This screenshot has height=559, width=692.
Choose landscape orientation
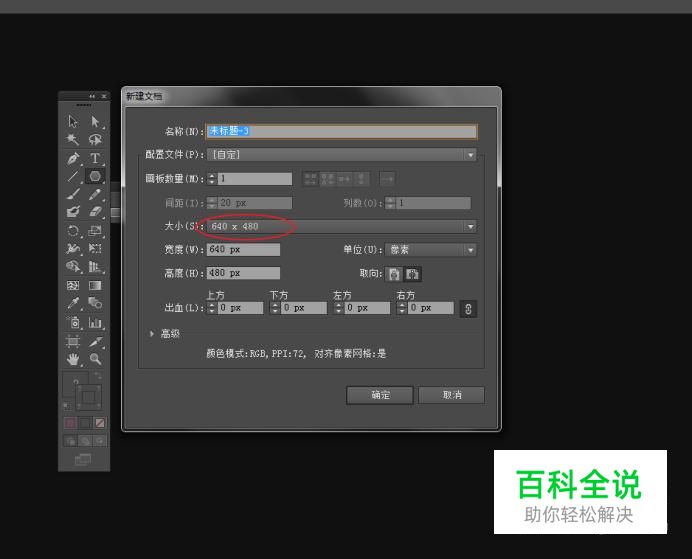pyautogui.click(x=412, y=274)
